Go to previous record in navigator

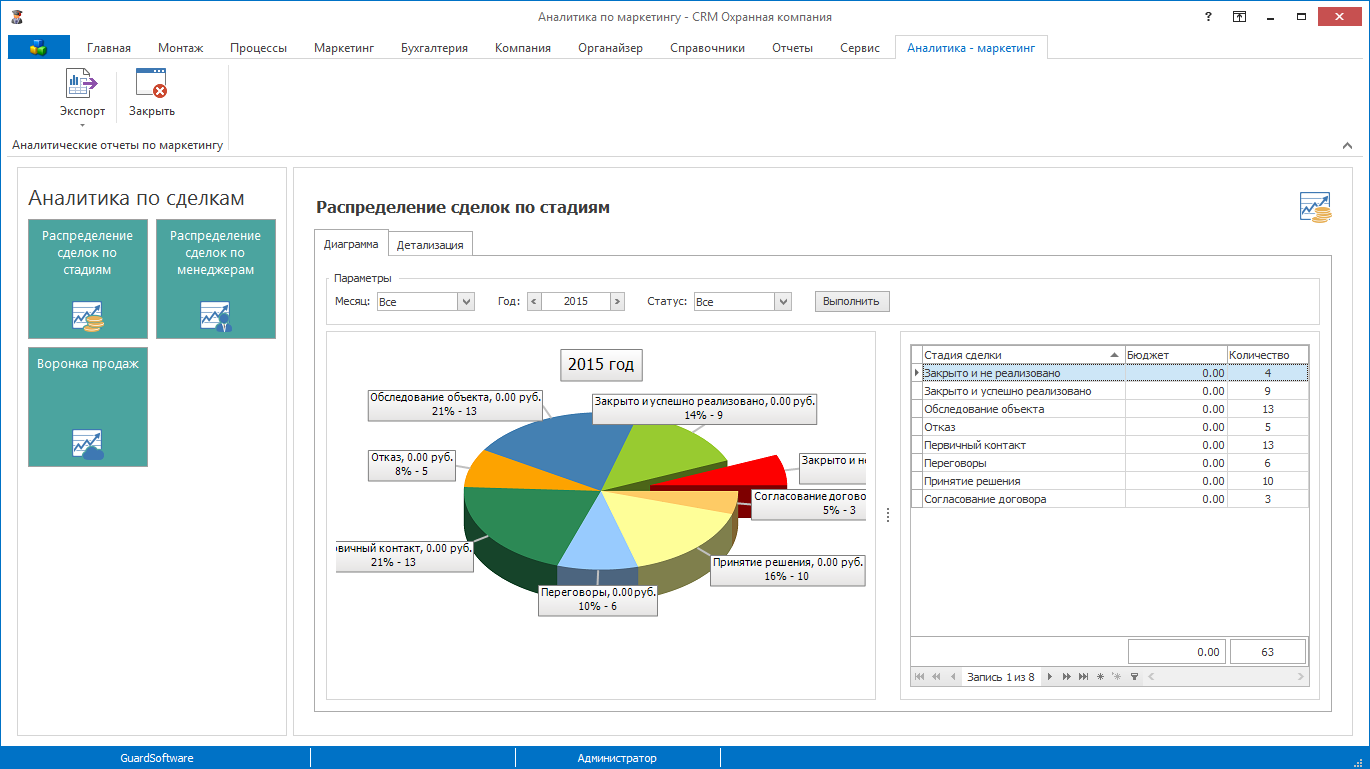click(x=953, y=677)
